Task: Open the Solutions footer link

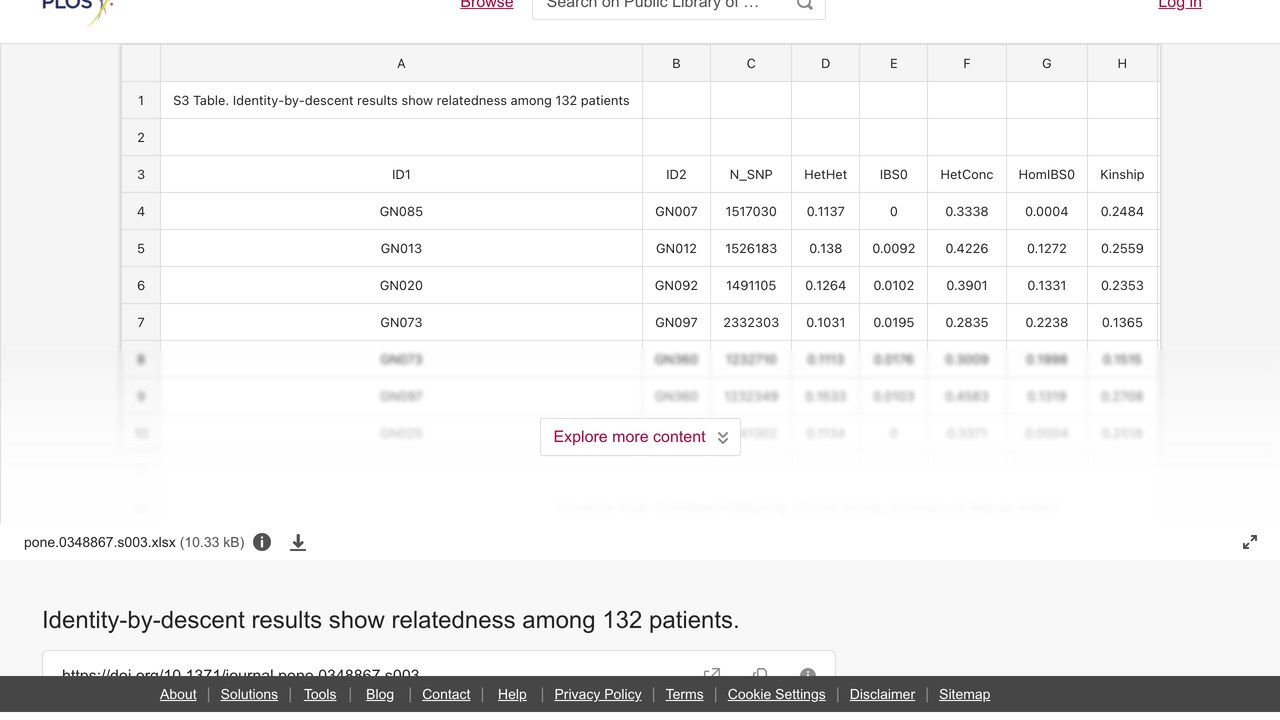Action: coord(249,694)
